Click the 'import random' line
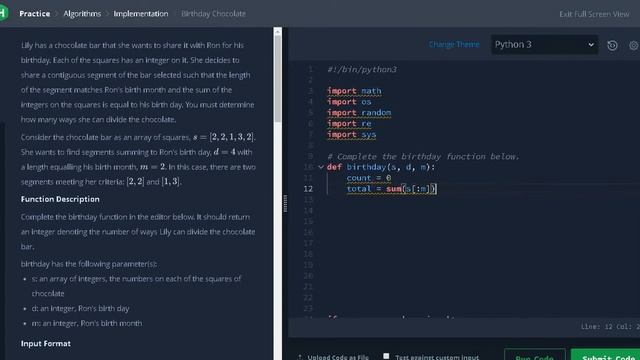The image size is (640, 360). click(x=359, y=112)
